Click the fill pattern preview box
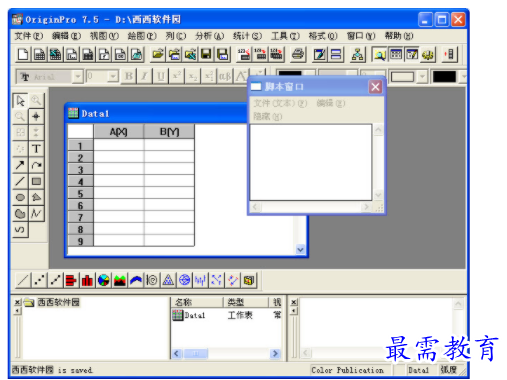The height and width of the screenshot is (380, 507). (x=403, y=77)
